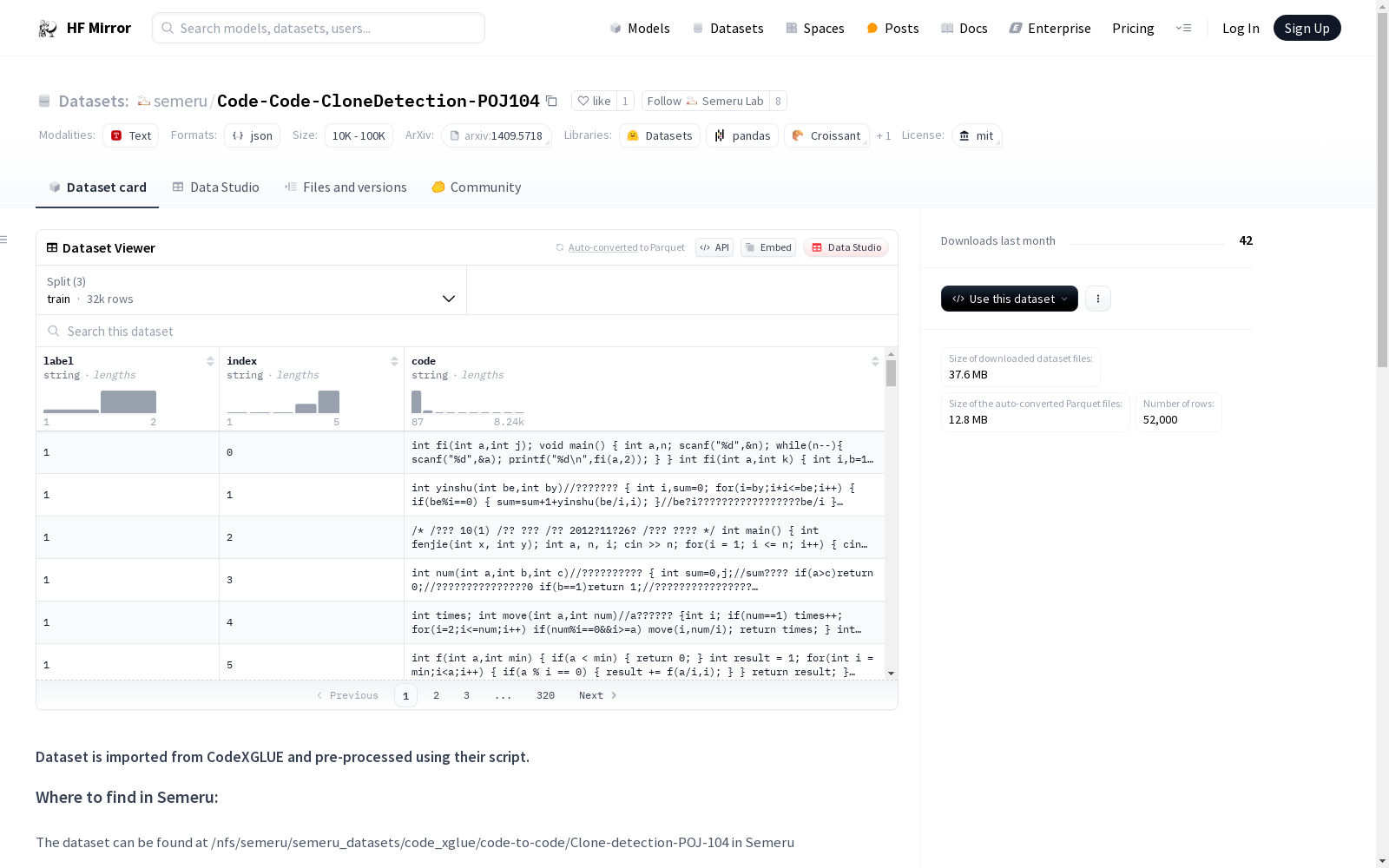Sort by the code column icon
Screen dimensions: 1389x868
[x=875, y=361]
